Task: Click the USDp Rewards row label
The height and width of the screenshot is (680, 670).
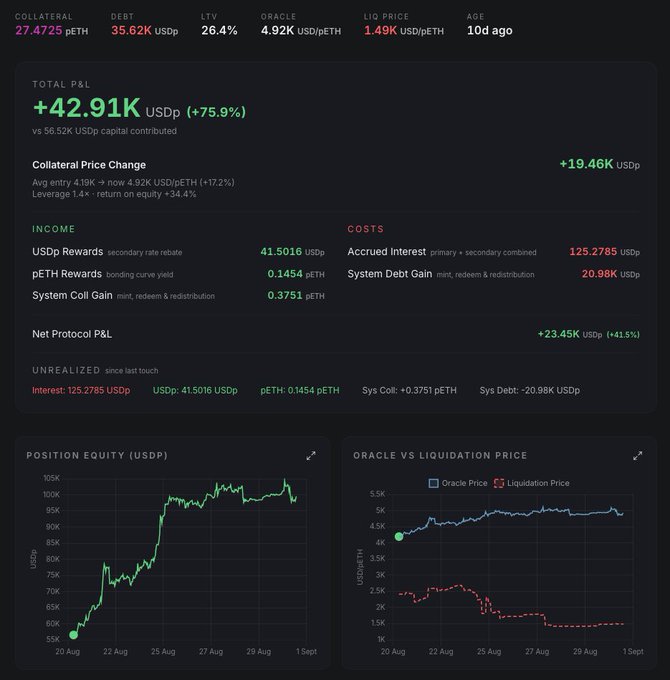Action: click(68, 252)
